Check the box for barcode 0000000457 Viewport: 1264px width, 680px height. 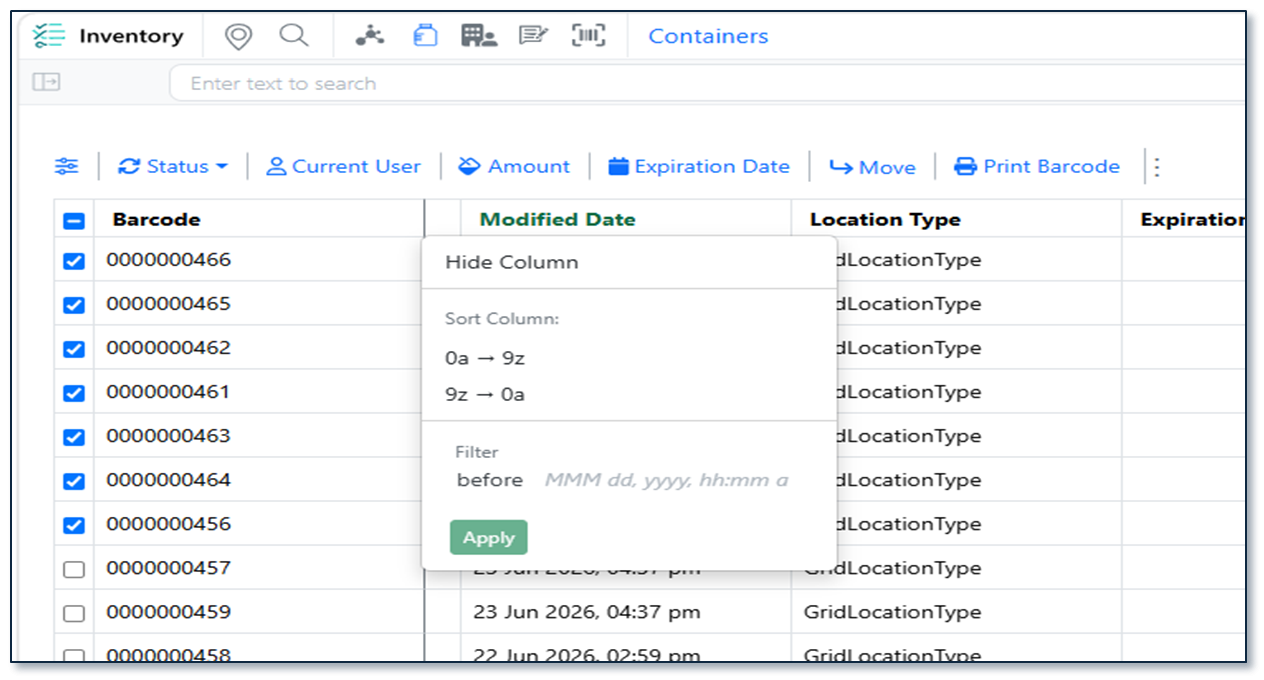pos(74,569)
